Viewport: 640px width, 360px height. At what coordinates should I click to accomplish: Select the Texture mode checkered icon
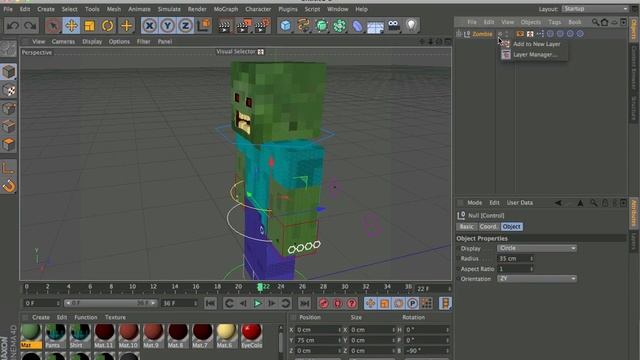click(x=9, y=90)
